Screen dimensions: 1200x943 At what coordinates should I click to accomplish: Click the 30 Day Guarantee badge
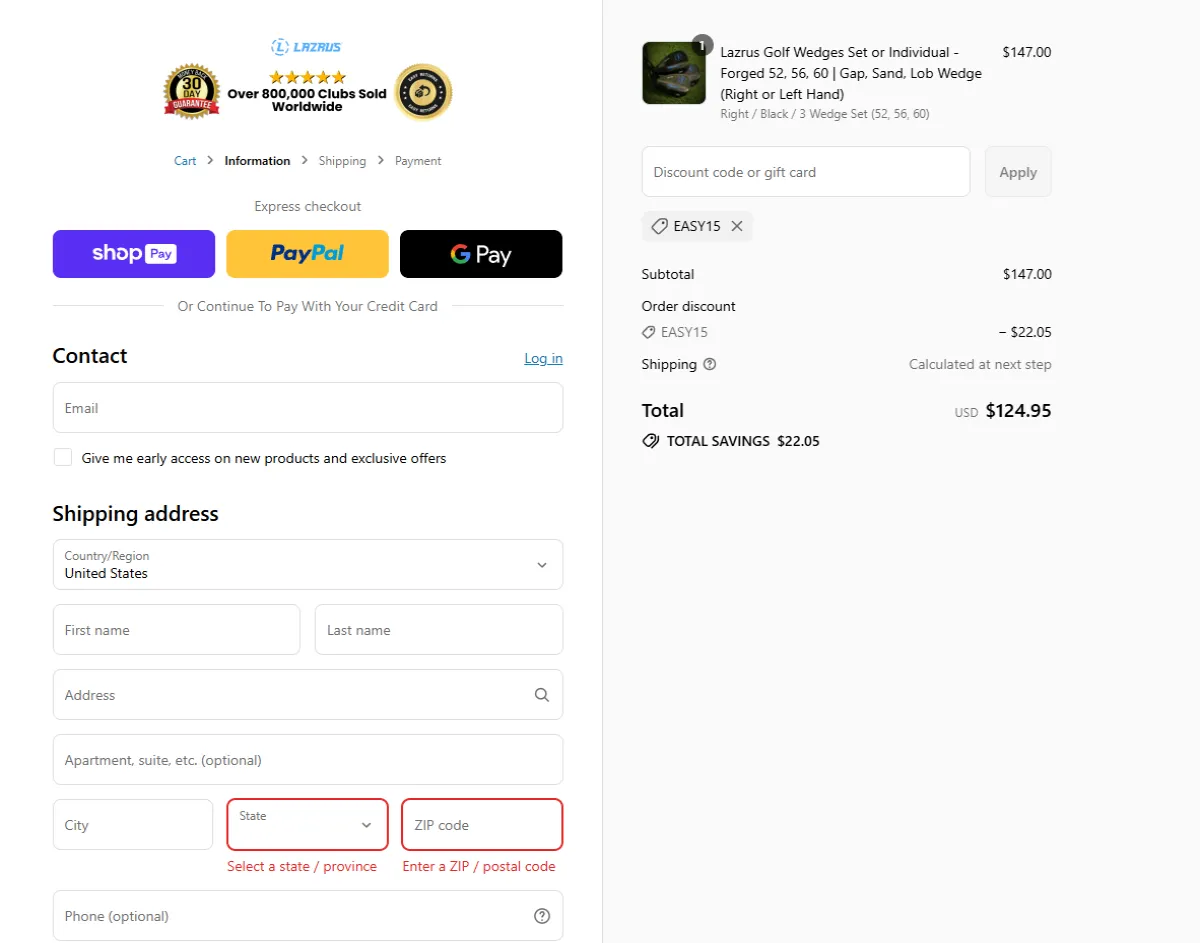pyautogui.click(x=191, y=92)
